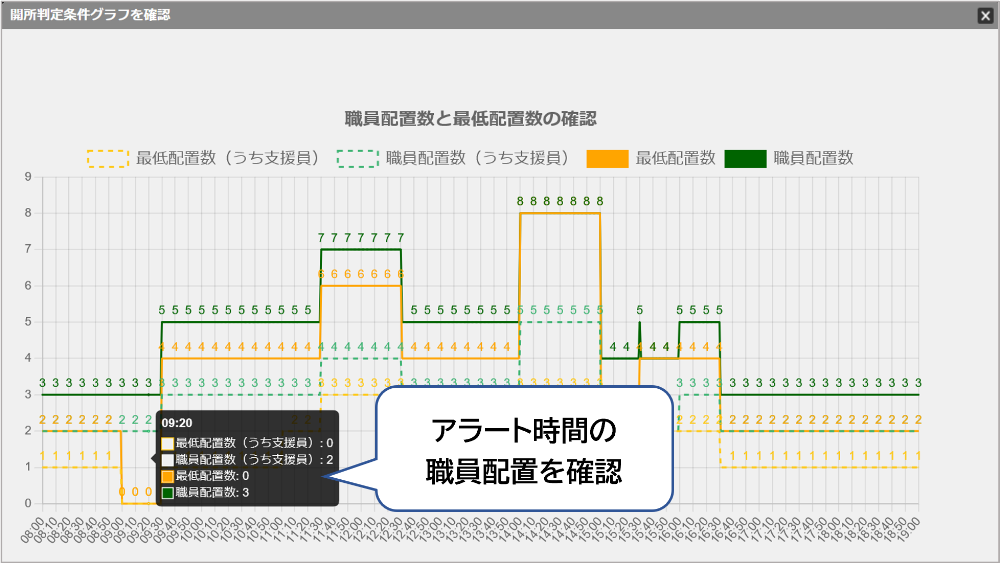Click tooltip row 最低配置数（うち支援員）: 0
1000x563 pixels.
tap(247, 443)
